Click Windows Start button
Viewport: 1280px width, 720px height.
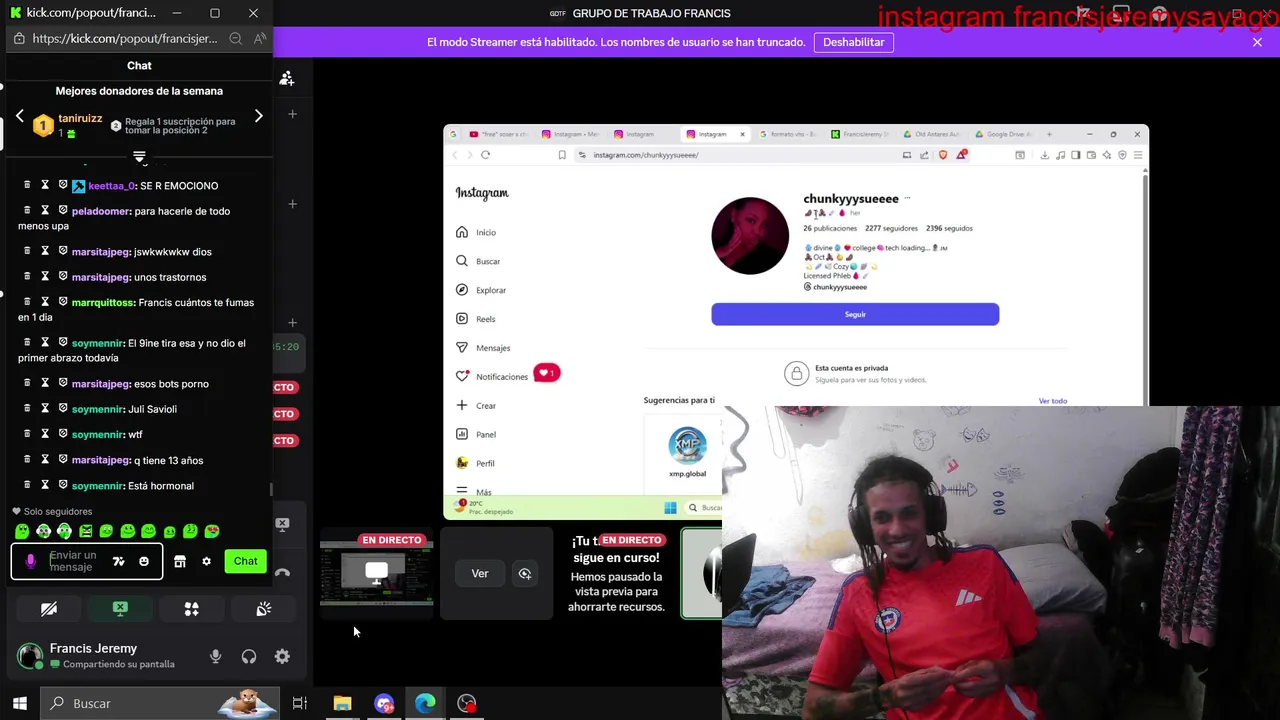tap(19, 704)
